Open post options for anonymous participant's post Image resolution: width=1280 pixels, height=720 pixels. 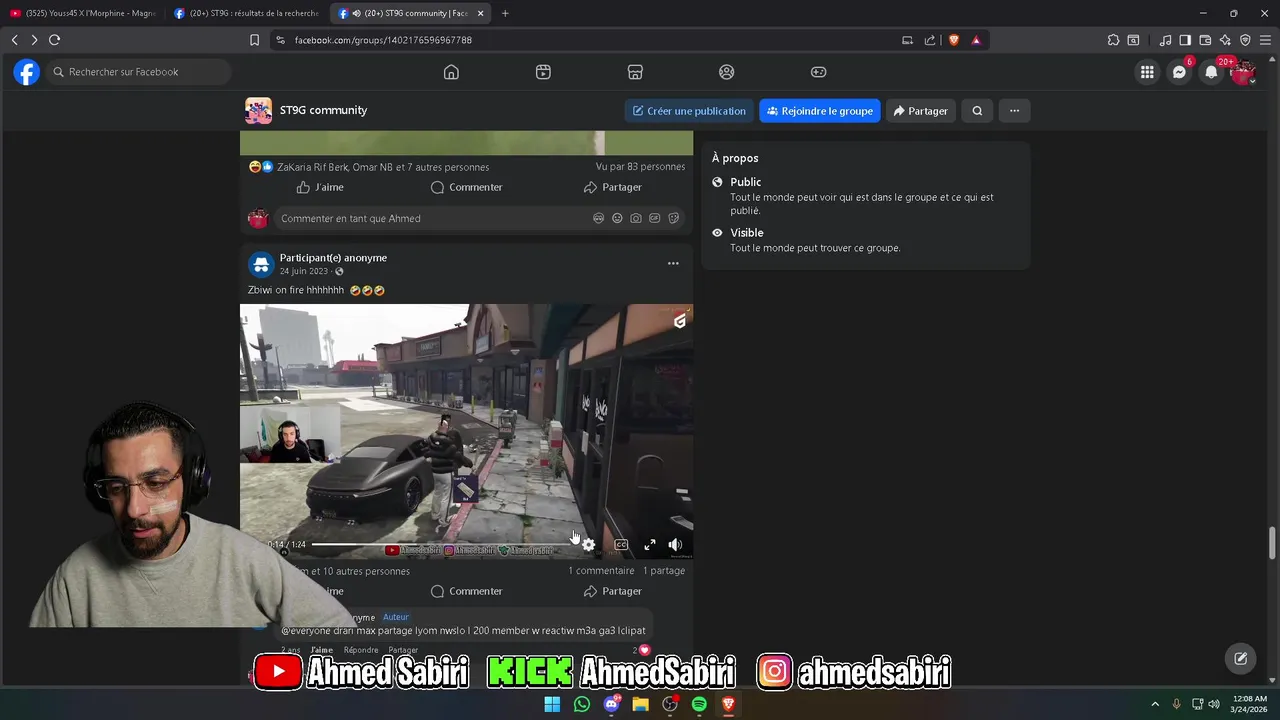(673, 264)
